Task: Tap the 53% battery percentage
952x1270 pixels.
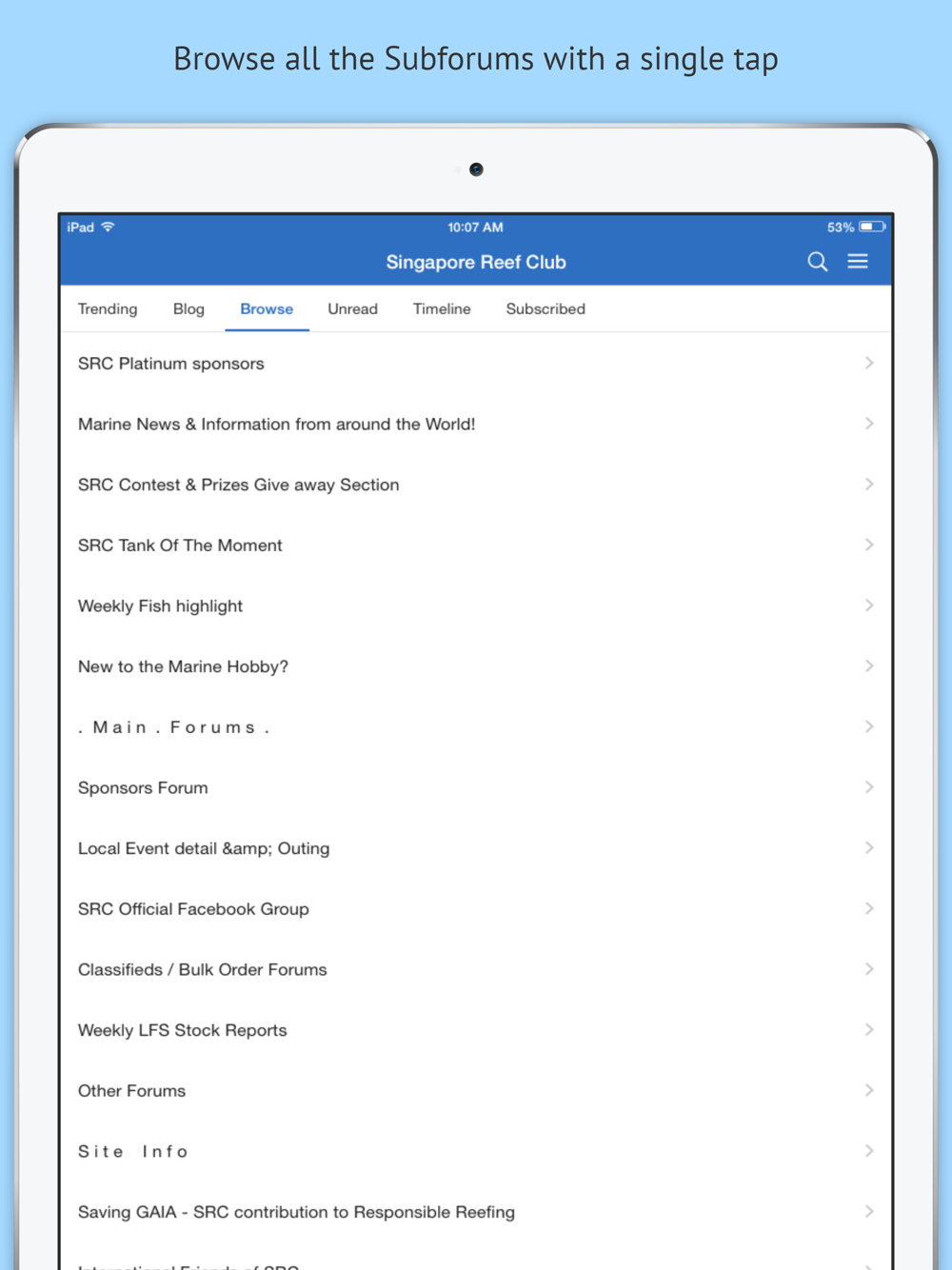Action: coord(841,227)
